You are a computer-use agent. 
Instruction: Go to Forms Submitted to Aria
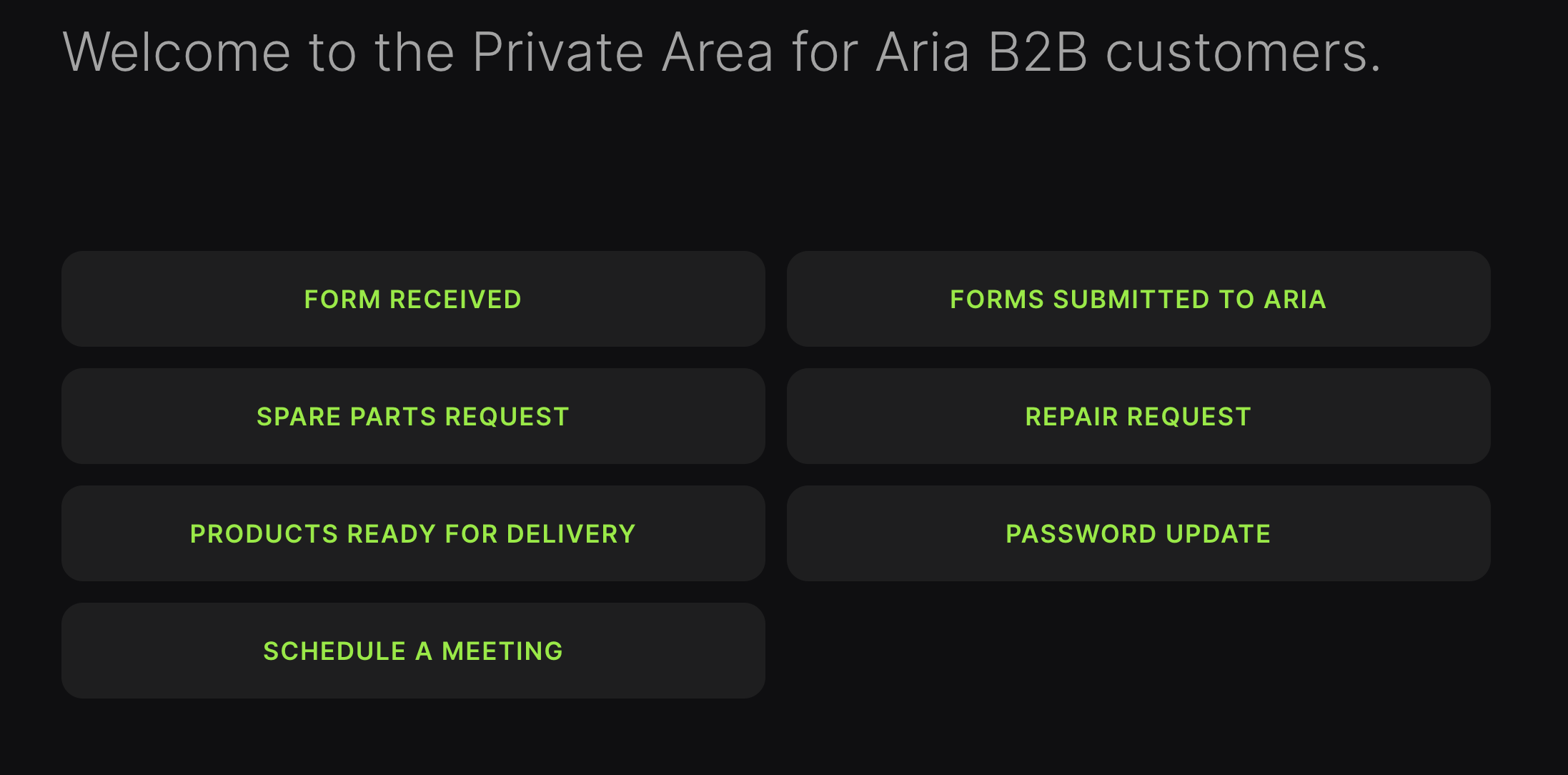coord(1138,299)
